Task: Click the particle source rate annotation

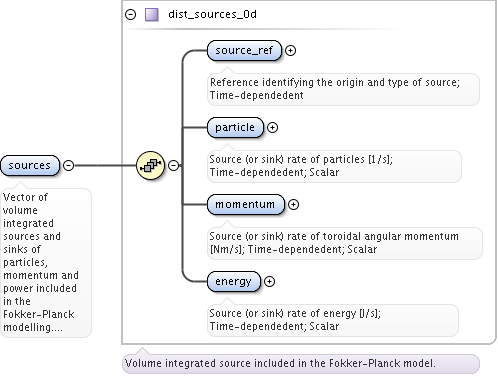Action: pyautogui.click(x=334, y=166)
